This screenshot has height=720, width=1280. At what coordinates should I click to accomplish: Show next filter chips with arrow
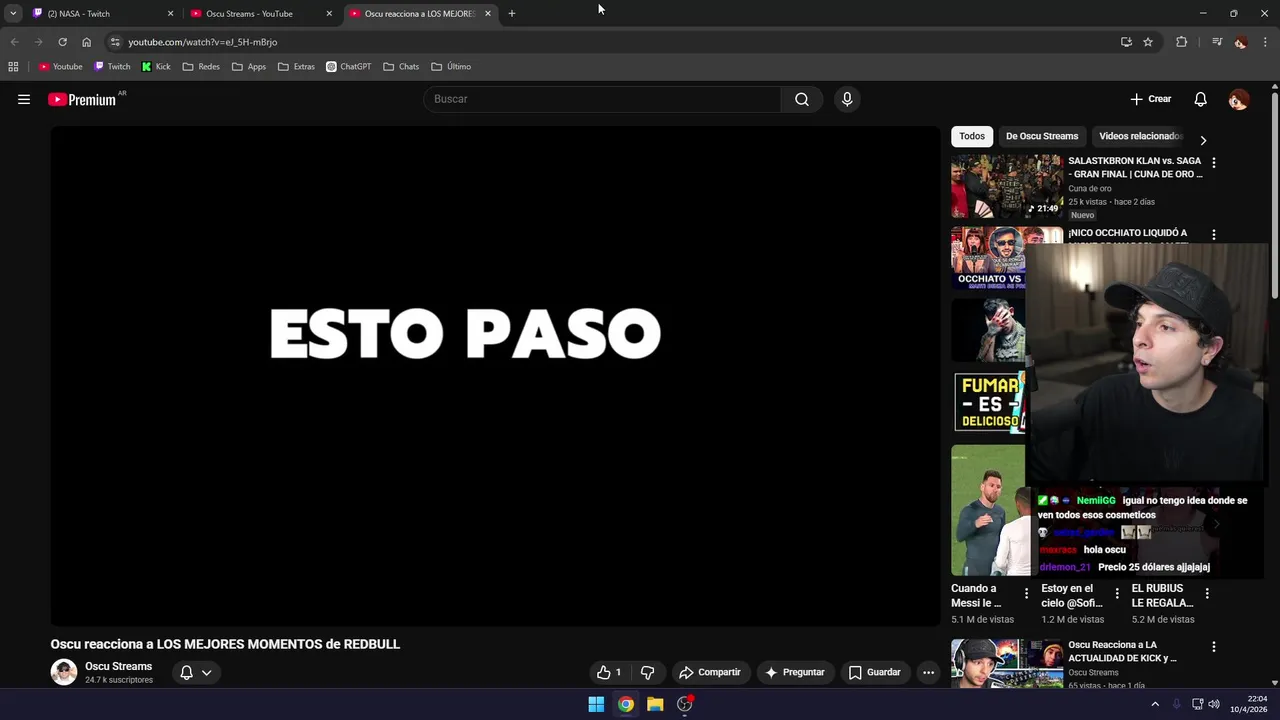(1203, 140)
